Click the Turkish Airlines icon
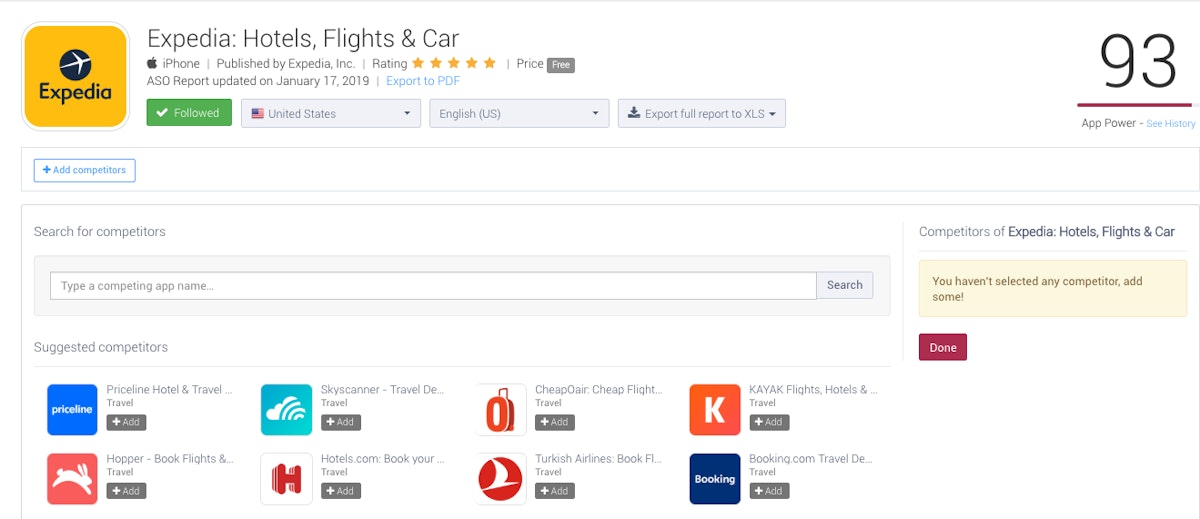Viewport: 1200px width, 519px height. (x=501, y=479)
